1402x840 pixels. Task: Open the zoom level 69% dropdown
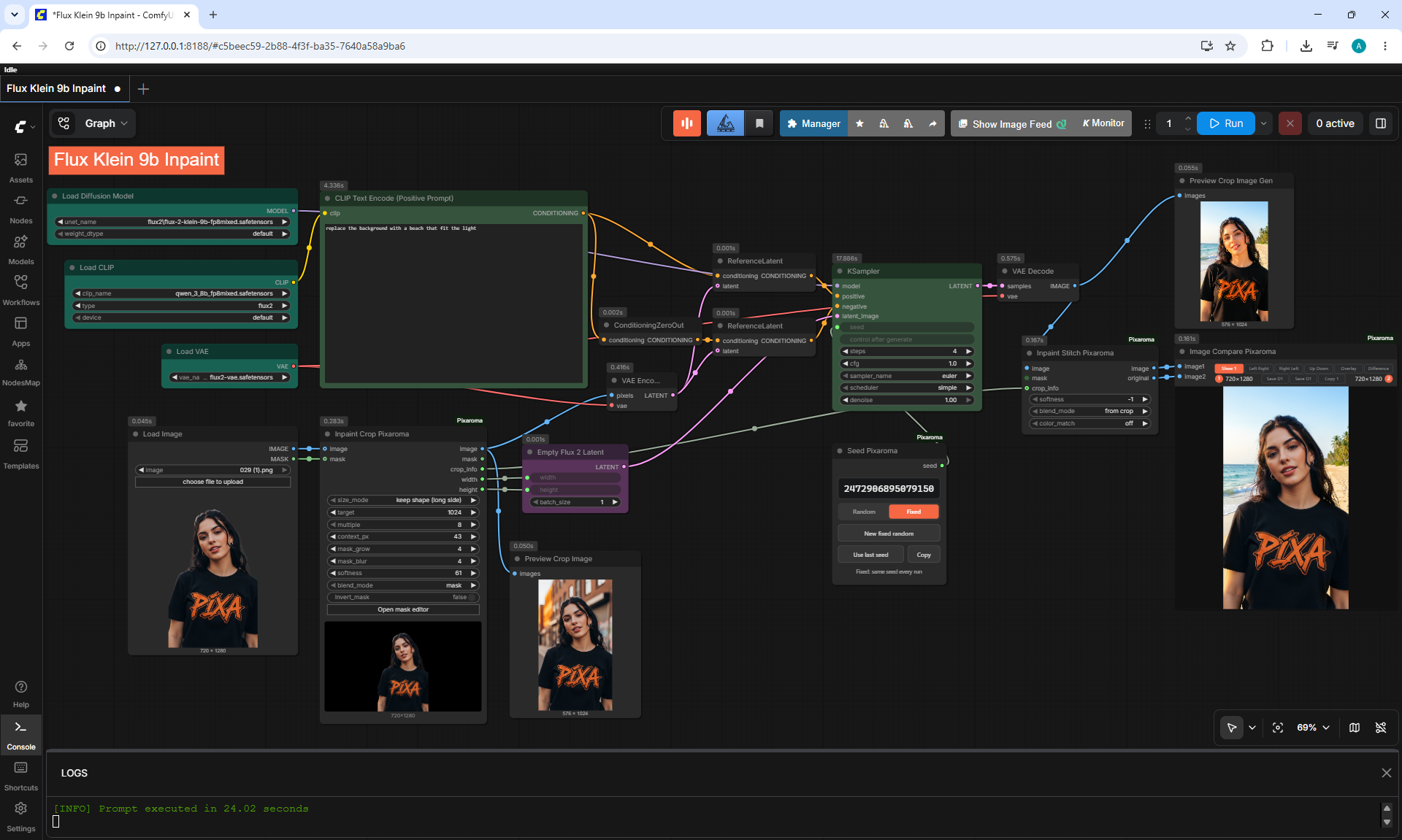coord(1313,728)
